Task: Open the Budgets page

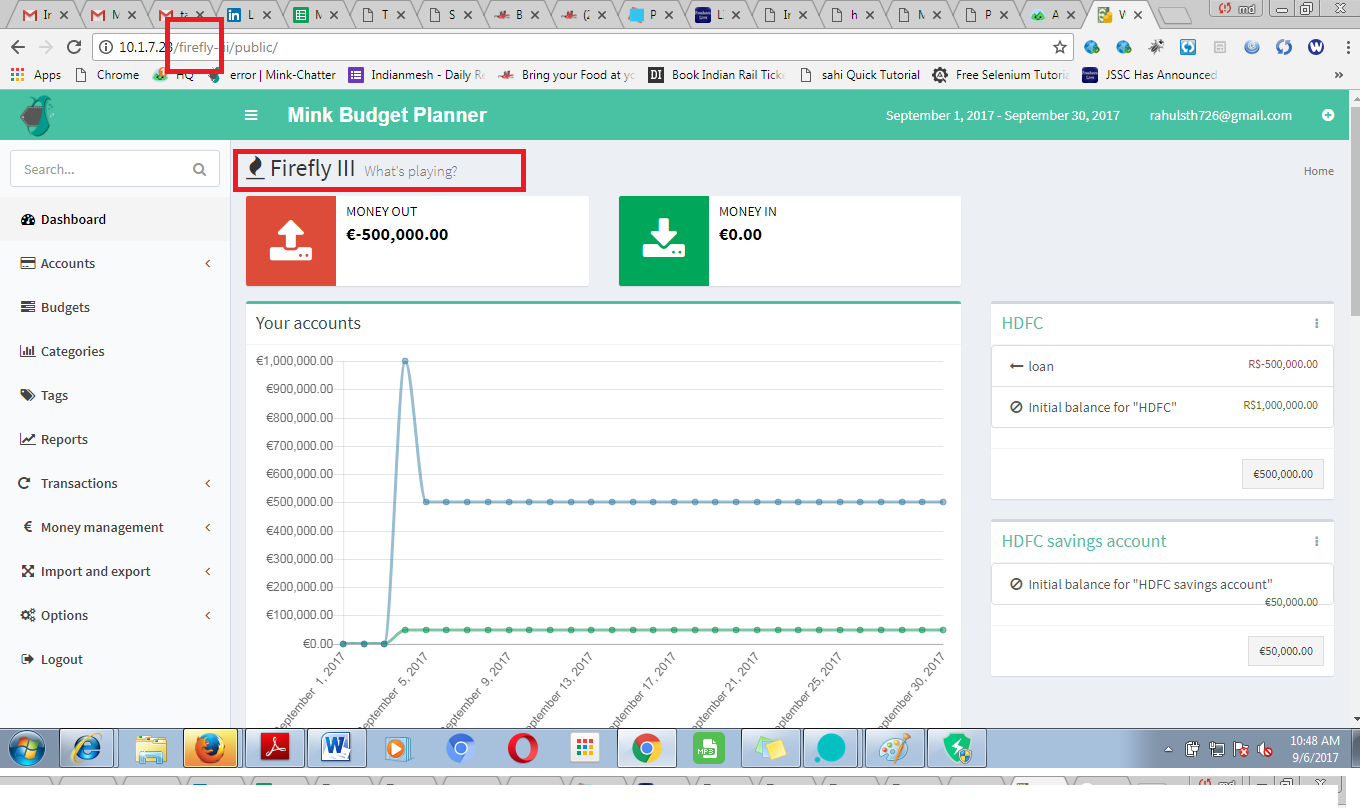Action: click(115, 307)
